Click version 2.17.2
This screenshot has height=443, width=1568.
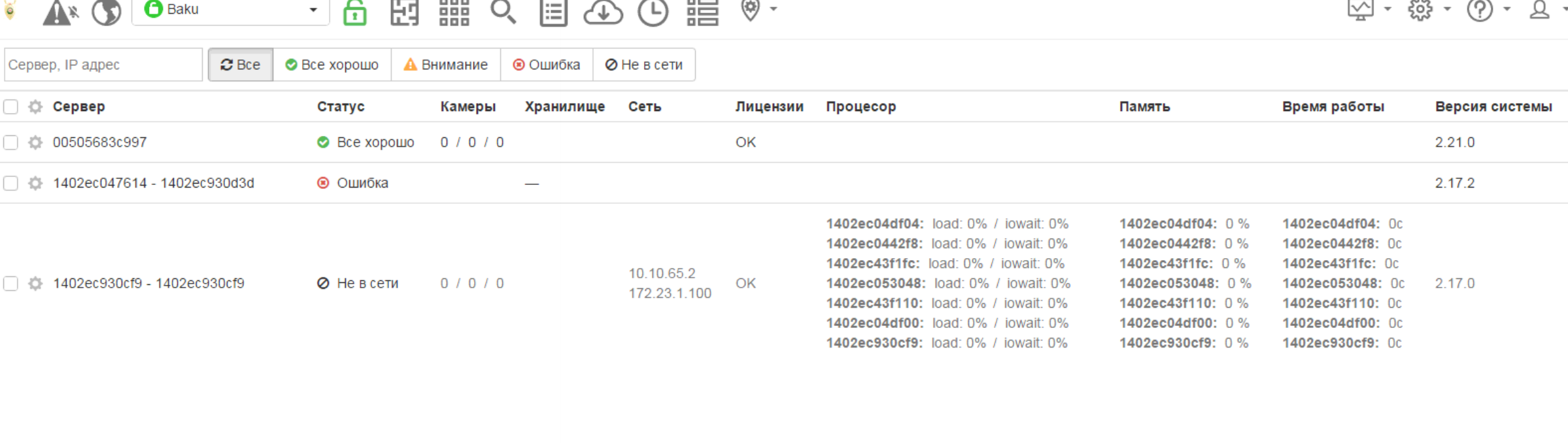click(x=1455, y=183)
